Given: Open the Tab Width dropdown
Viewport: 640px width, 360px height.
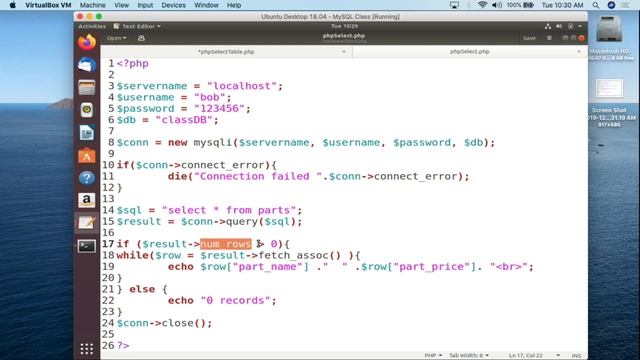Looking at the screenshot, I should [469, 356].
